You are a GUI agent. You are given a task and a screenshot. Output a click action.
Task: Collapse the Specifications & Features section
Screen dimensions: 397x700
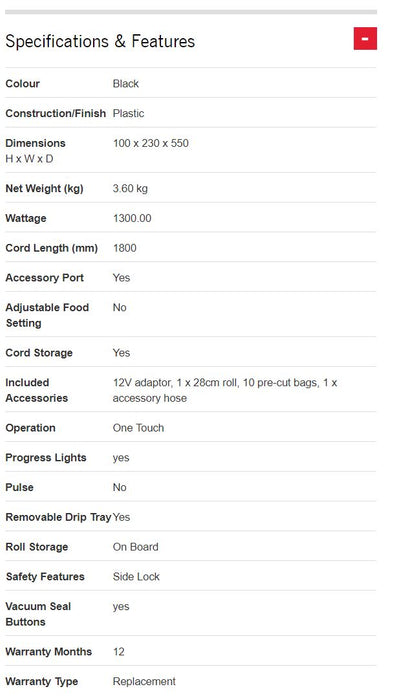(x=365, y=38)
